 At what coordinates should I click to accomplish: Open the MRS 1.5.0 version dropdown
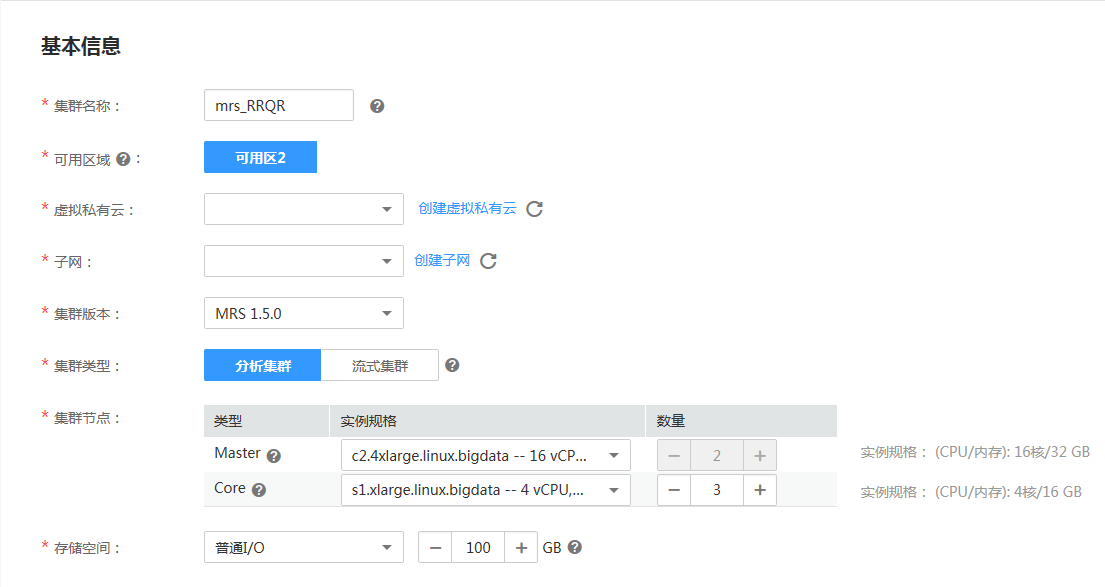[x=304, y=313]
